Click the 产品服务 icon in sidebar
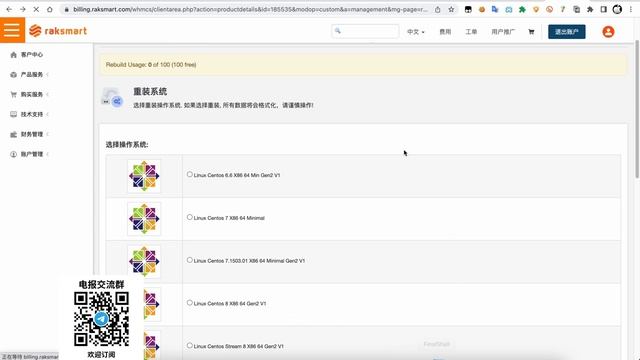Viewport: 640px width, 360px height. coord(13,75)
